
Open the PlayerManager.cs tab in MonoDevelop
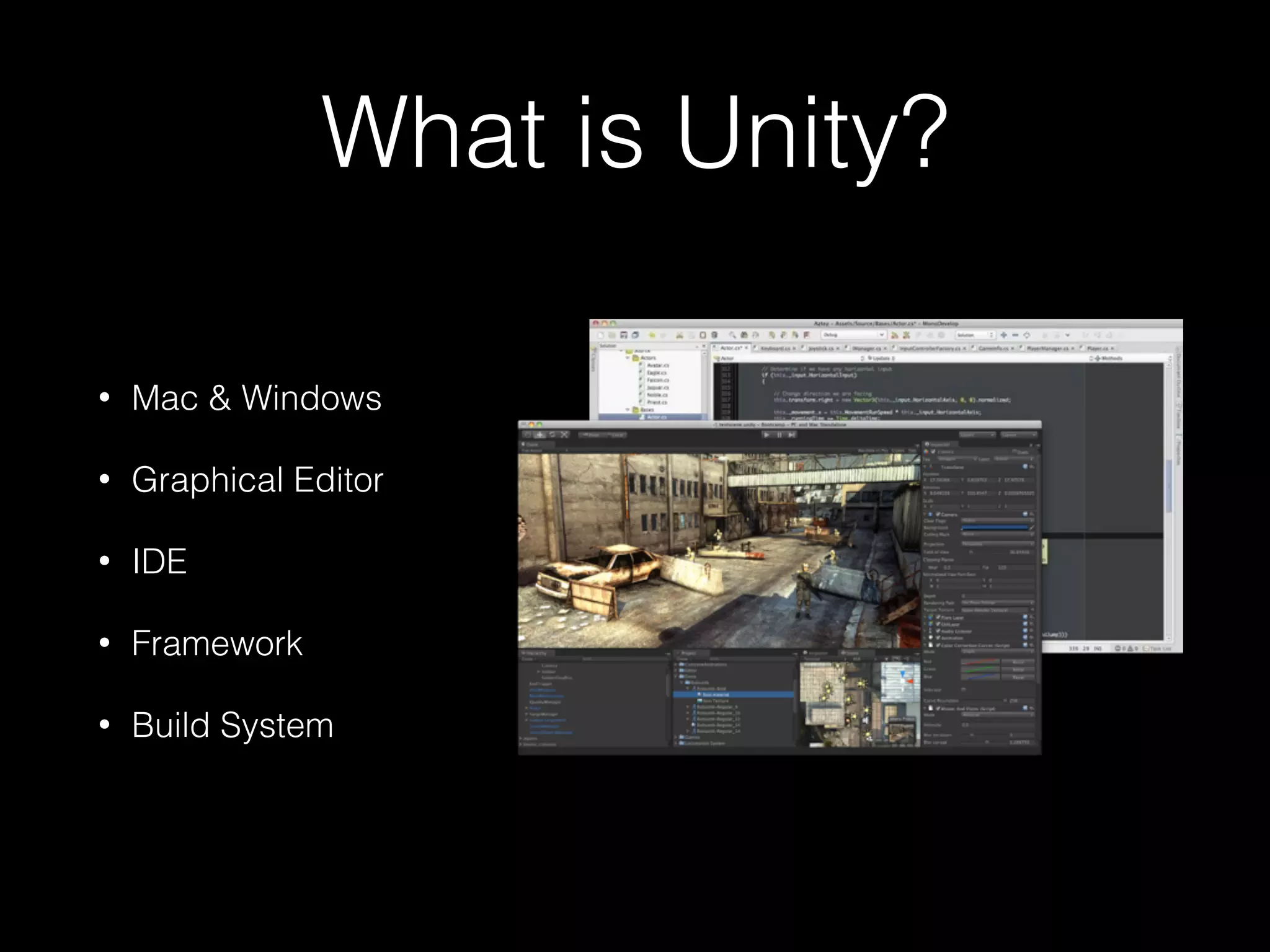click(x=1047, y=348)
